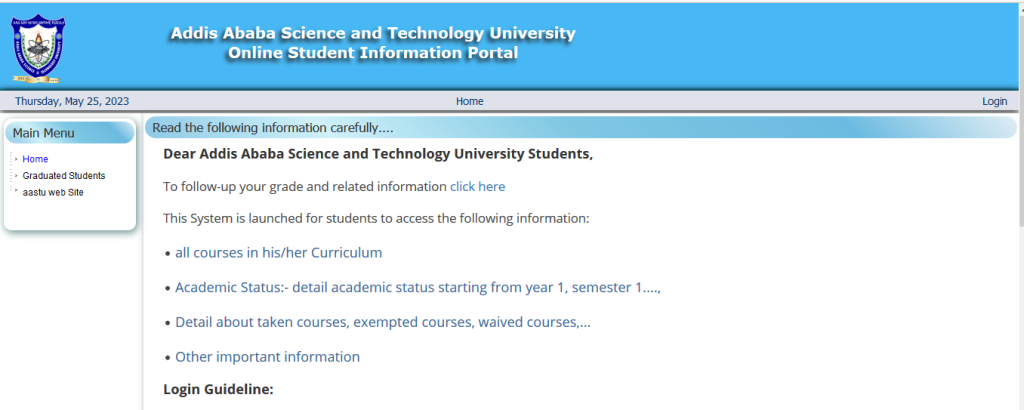Open "Other important information" link
Viewport: 1024px width, 410px height.
(267, 357)
